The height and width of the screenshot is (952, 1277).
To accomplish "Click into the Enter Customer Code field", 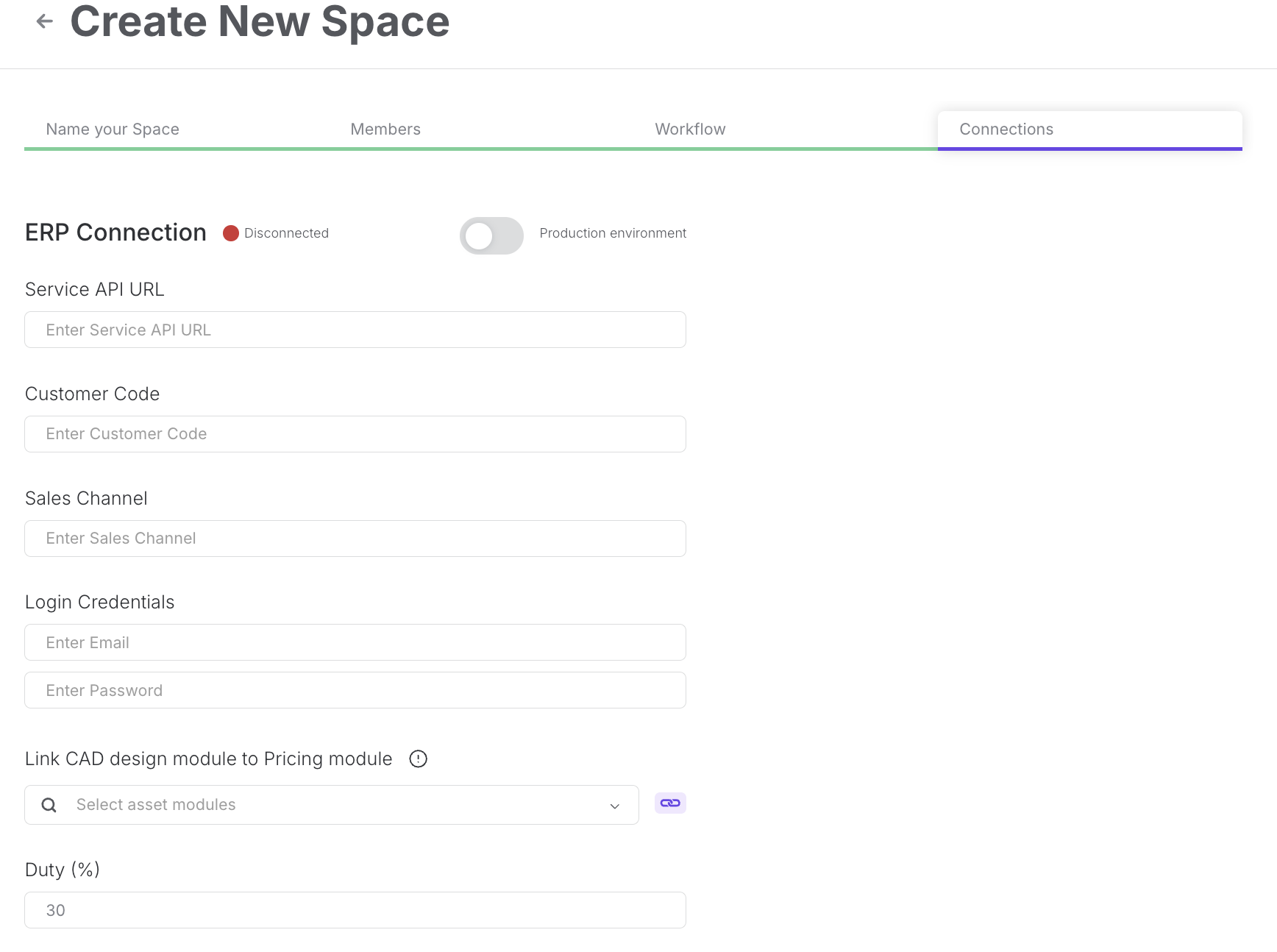I will click(355, 434).
